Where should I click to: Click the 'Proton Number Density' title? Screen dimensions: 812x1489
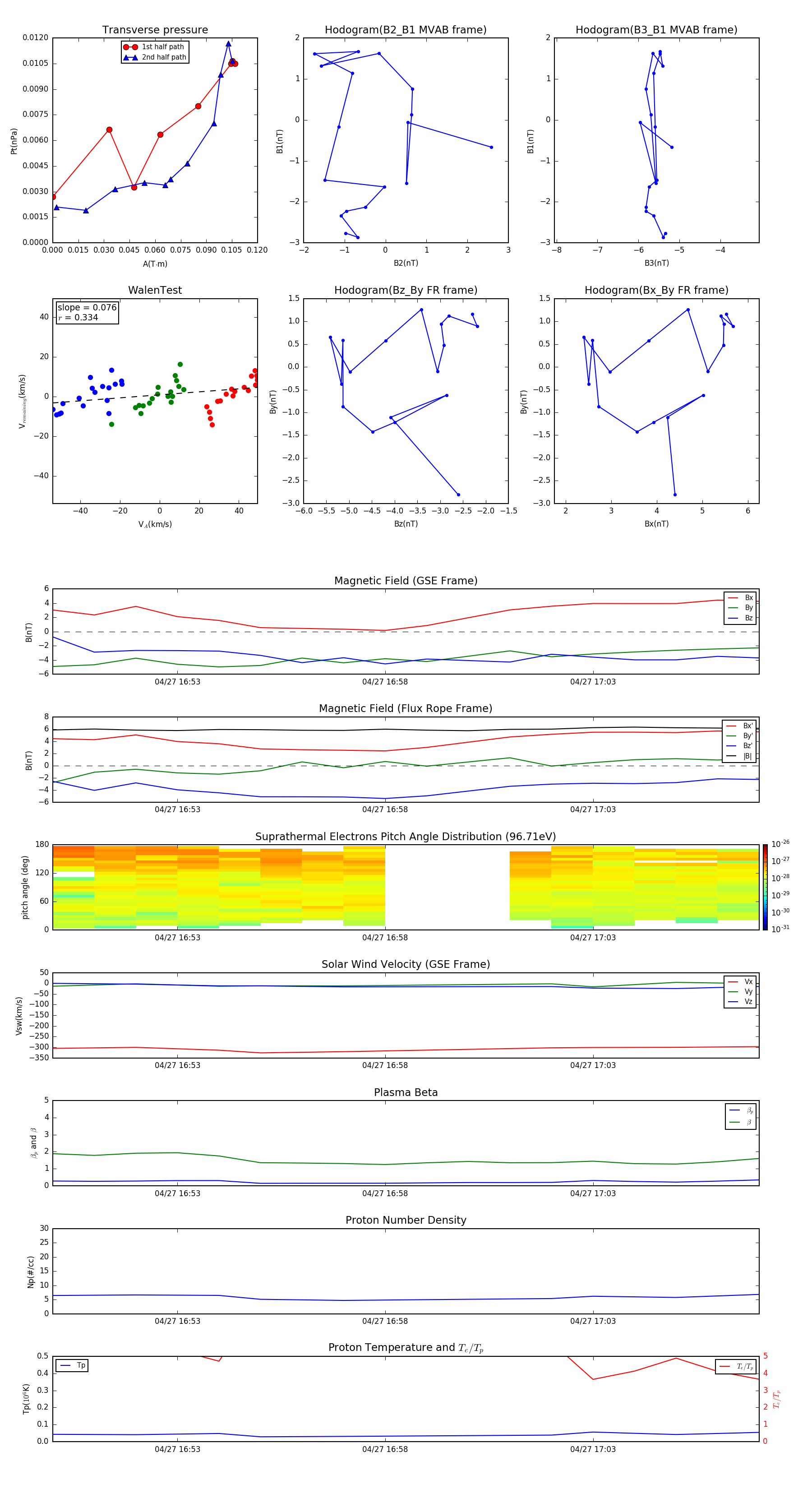[406, 1221]
